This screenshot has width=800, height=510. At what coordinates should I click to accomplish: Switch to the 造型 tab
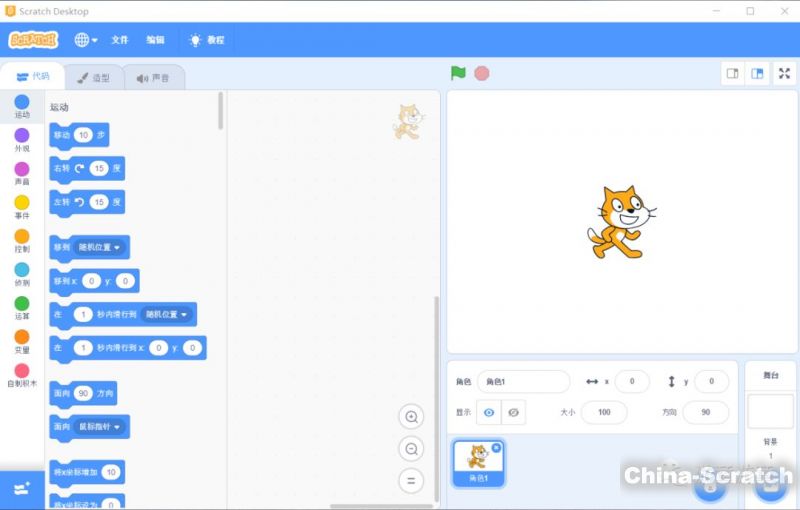tap(94, 77)
